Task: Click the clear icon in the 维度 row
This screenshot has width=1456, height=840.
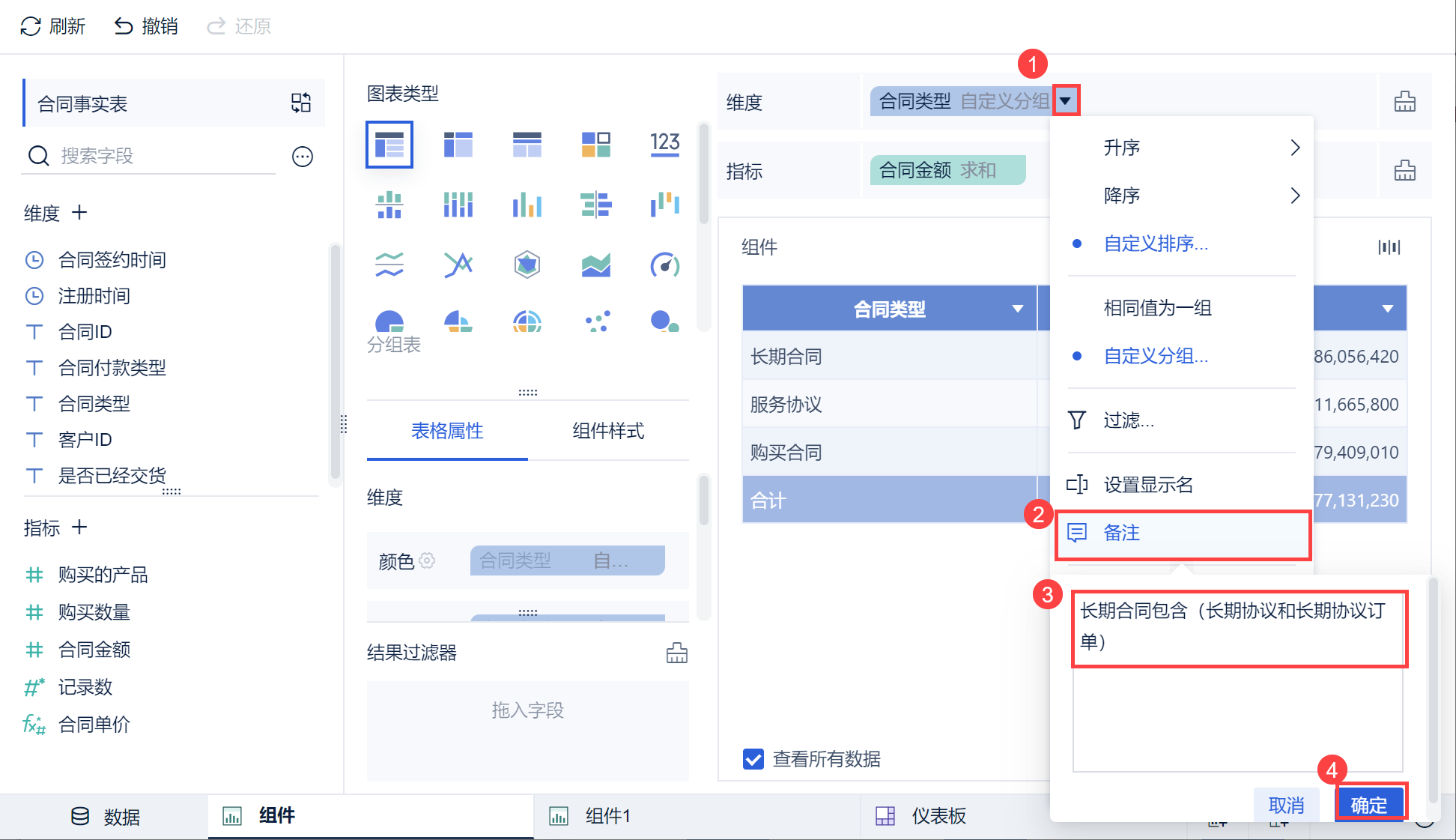Action: click(x=1404, y=102)
